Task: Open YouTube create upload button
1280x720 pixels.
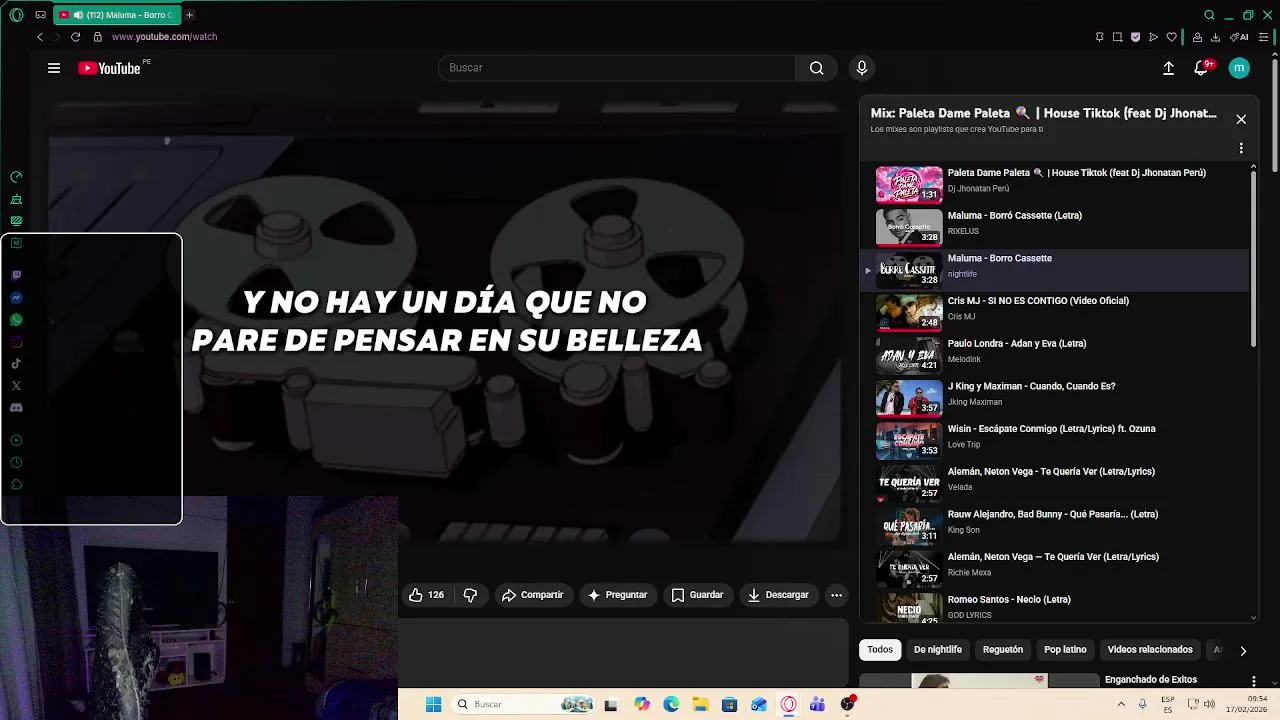Action: (x=1168, y=68)
